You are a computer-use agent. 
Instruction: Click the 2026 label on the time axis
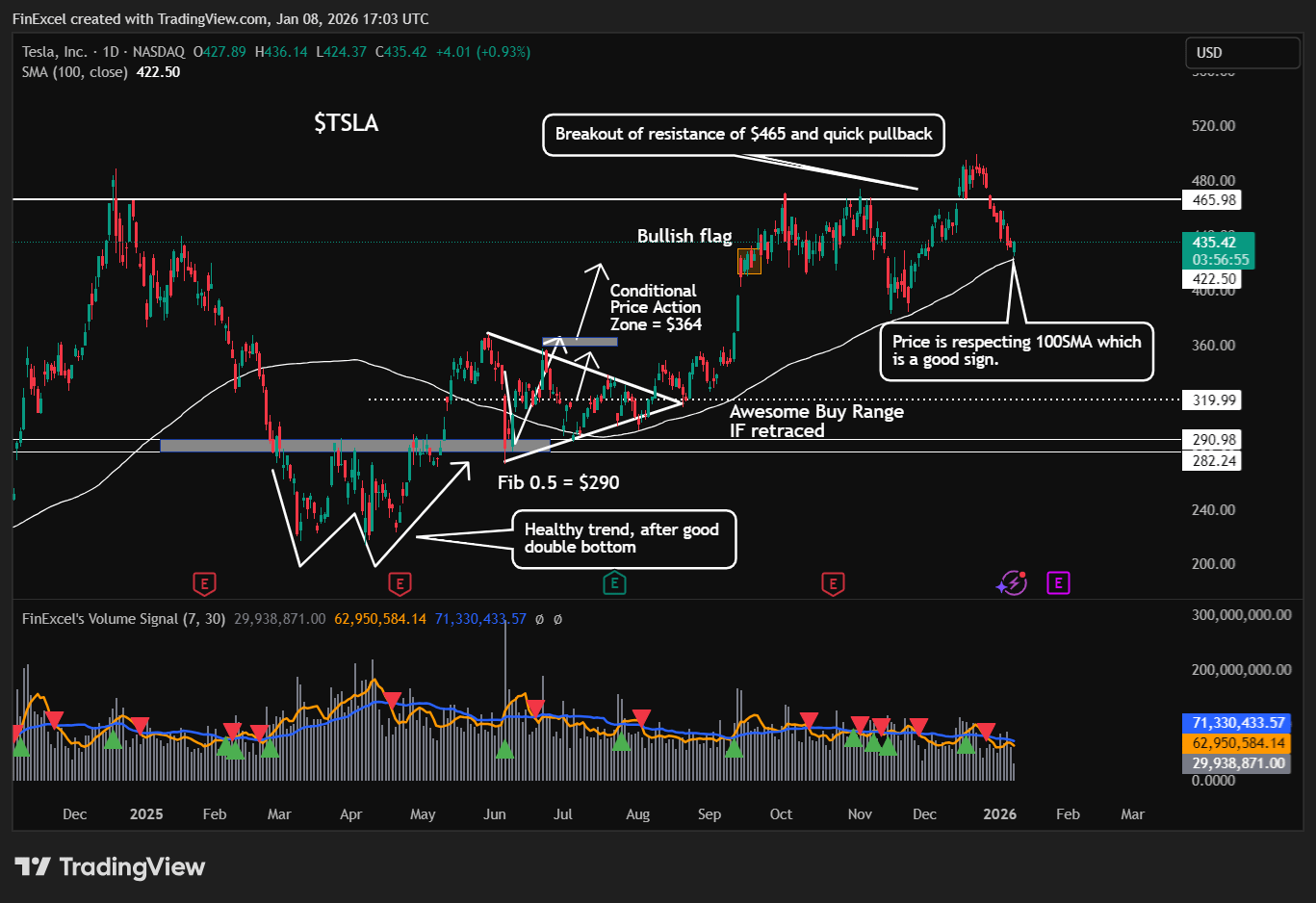pos(999,813)
